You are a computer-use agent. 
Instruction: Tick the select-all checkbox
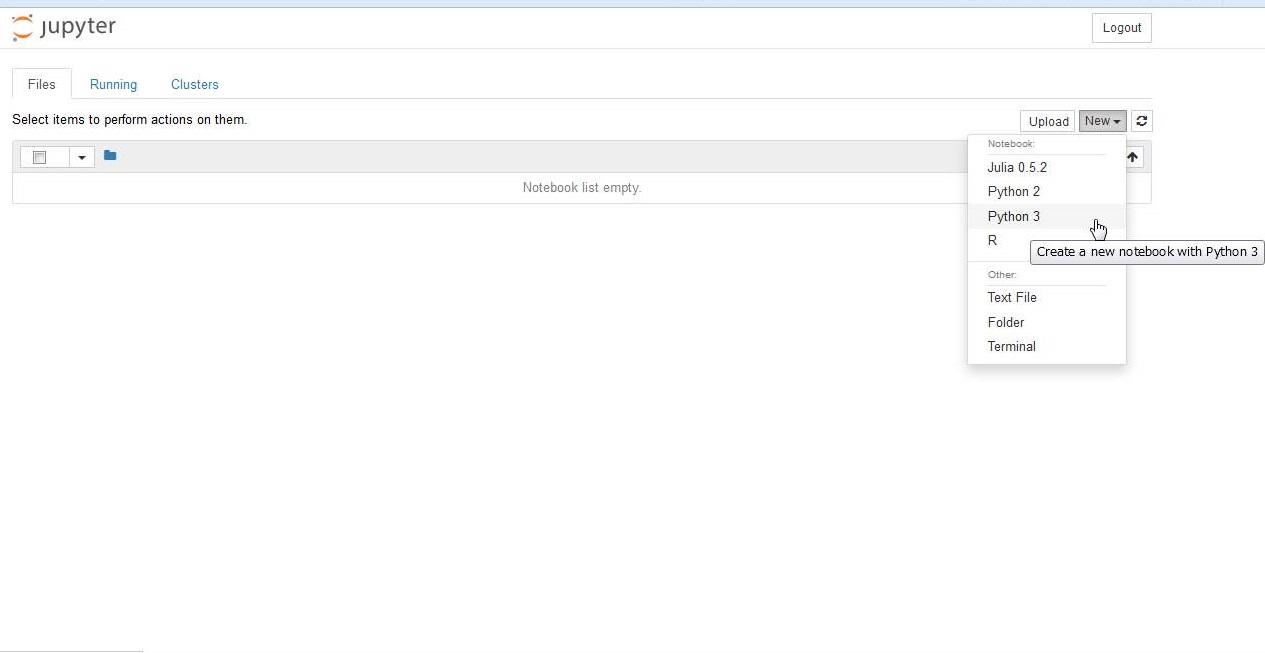(40, 158)
